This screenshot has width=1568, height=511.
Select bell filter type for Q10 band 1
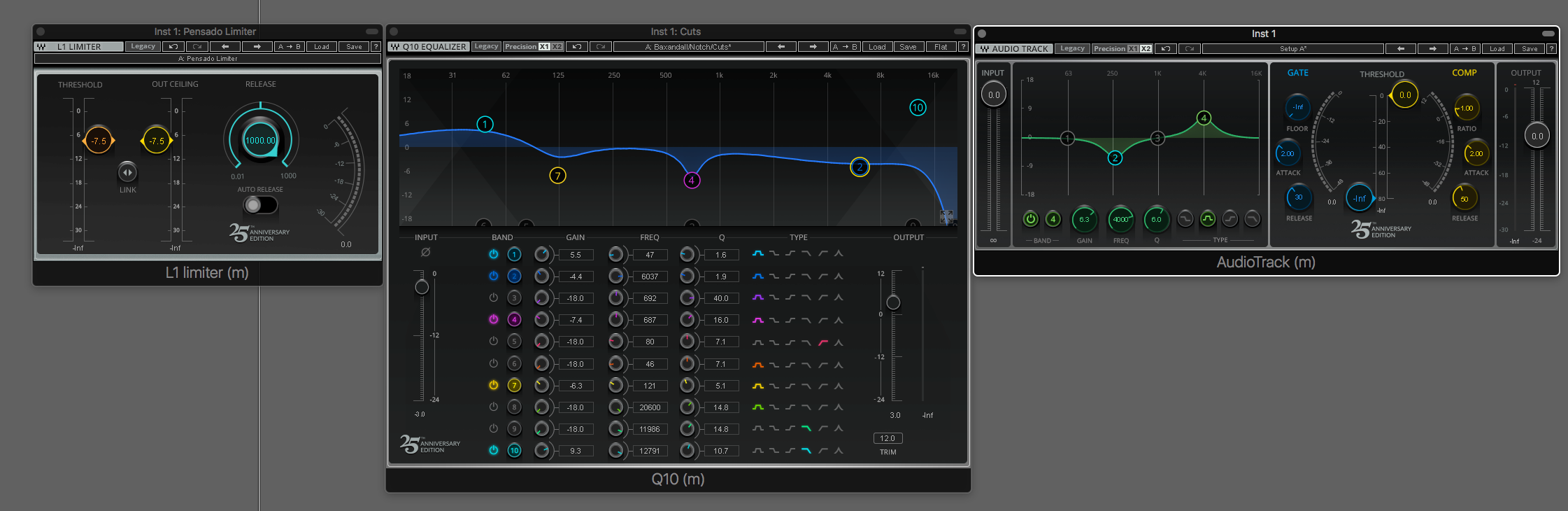pos(757,254)
